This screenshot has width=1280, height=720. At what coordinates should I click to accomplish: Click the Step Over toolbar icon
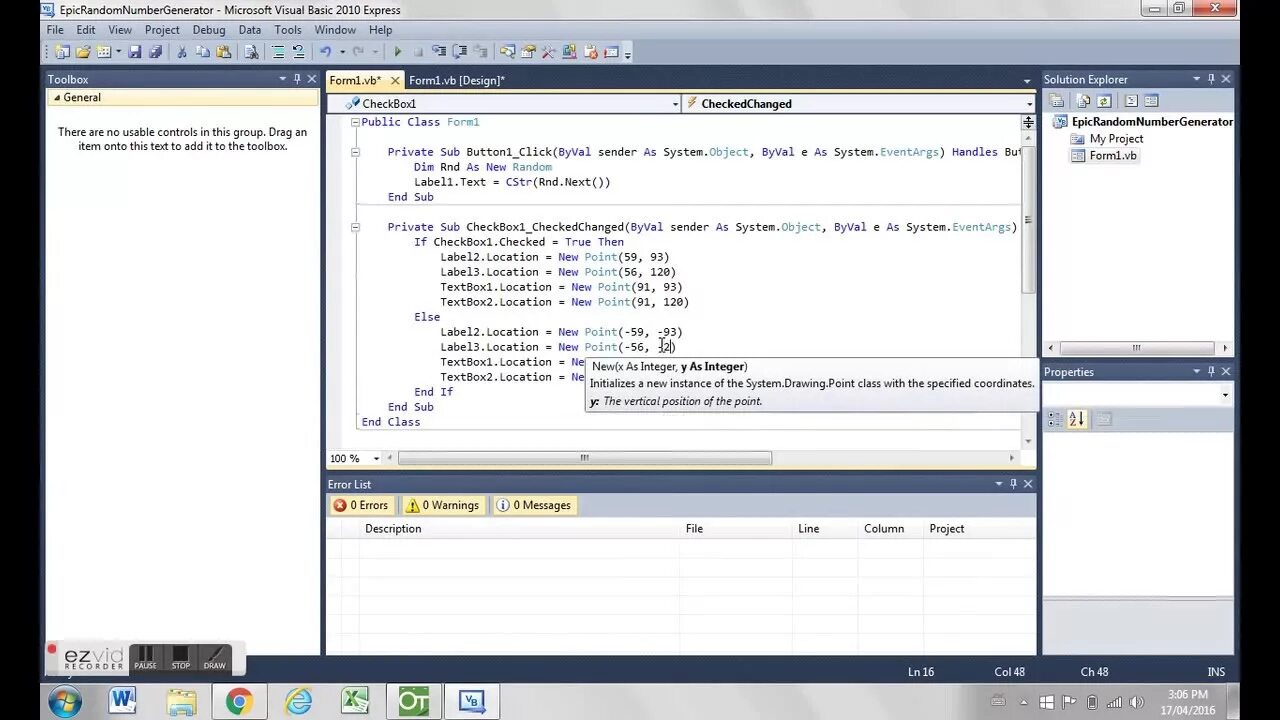click(460, 52)
